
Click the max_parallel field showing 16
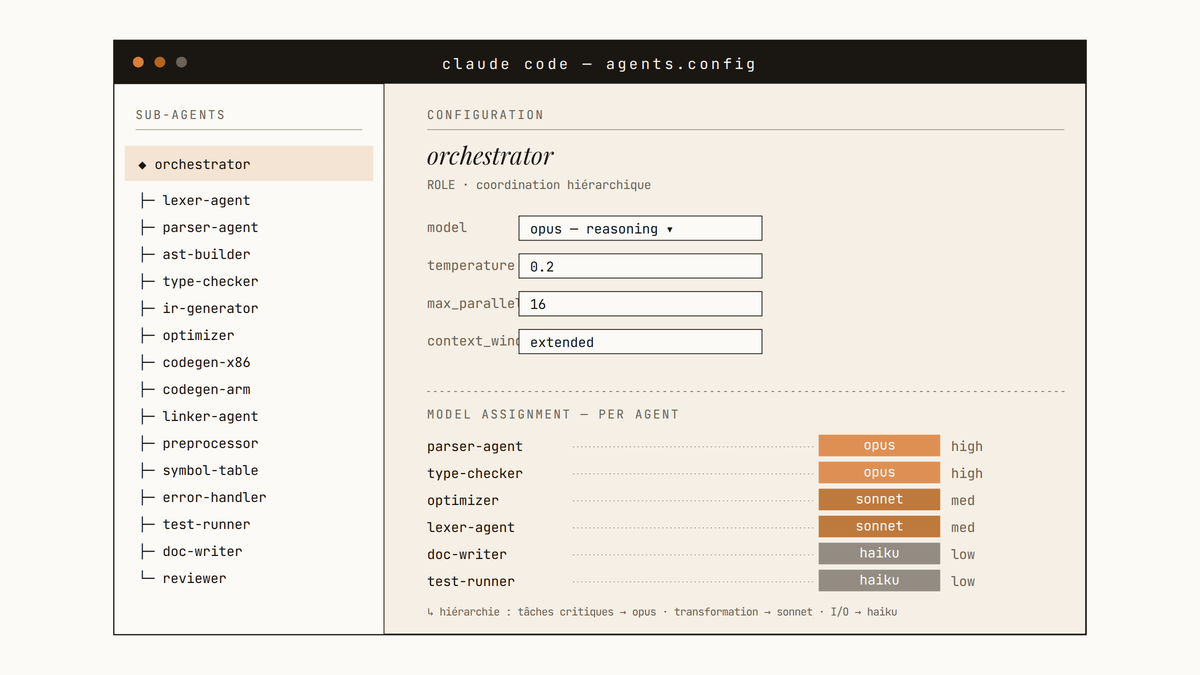pyautogui.click(x=640, y=304)
